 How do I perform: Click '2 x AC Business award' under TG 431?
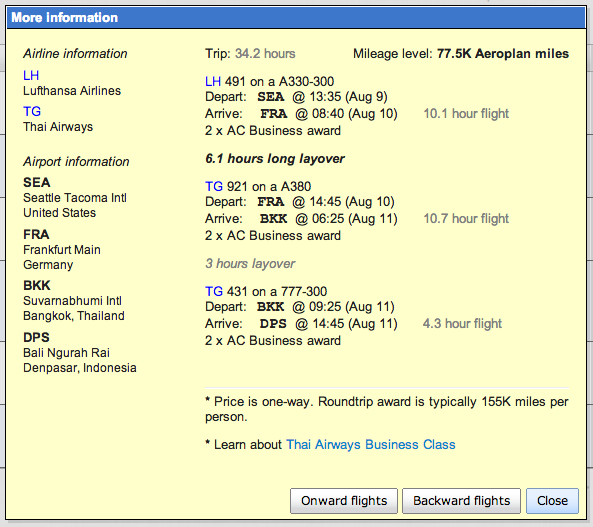point(273,340)
